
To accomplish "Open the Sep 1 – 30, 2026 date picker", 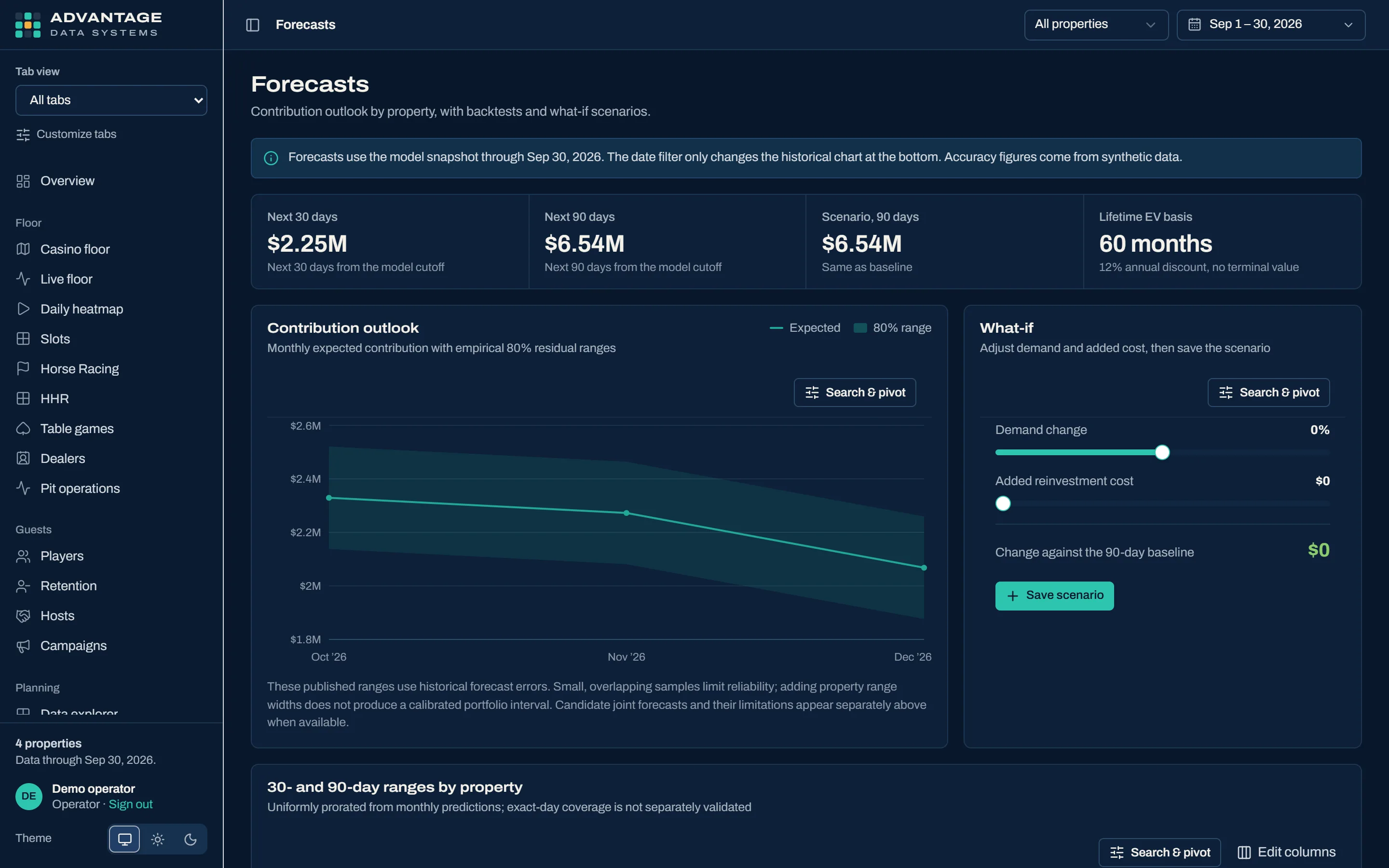I will click(x=1271, y=25).
